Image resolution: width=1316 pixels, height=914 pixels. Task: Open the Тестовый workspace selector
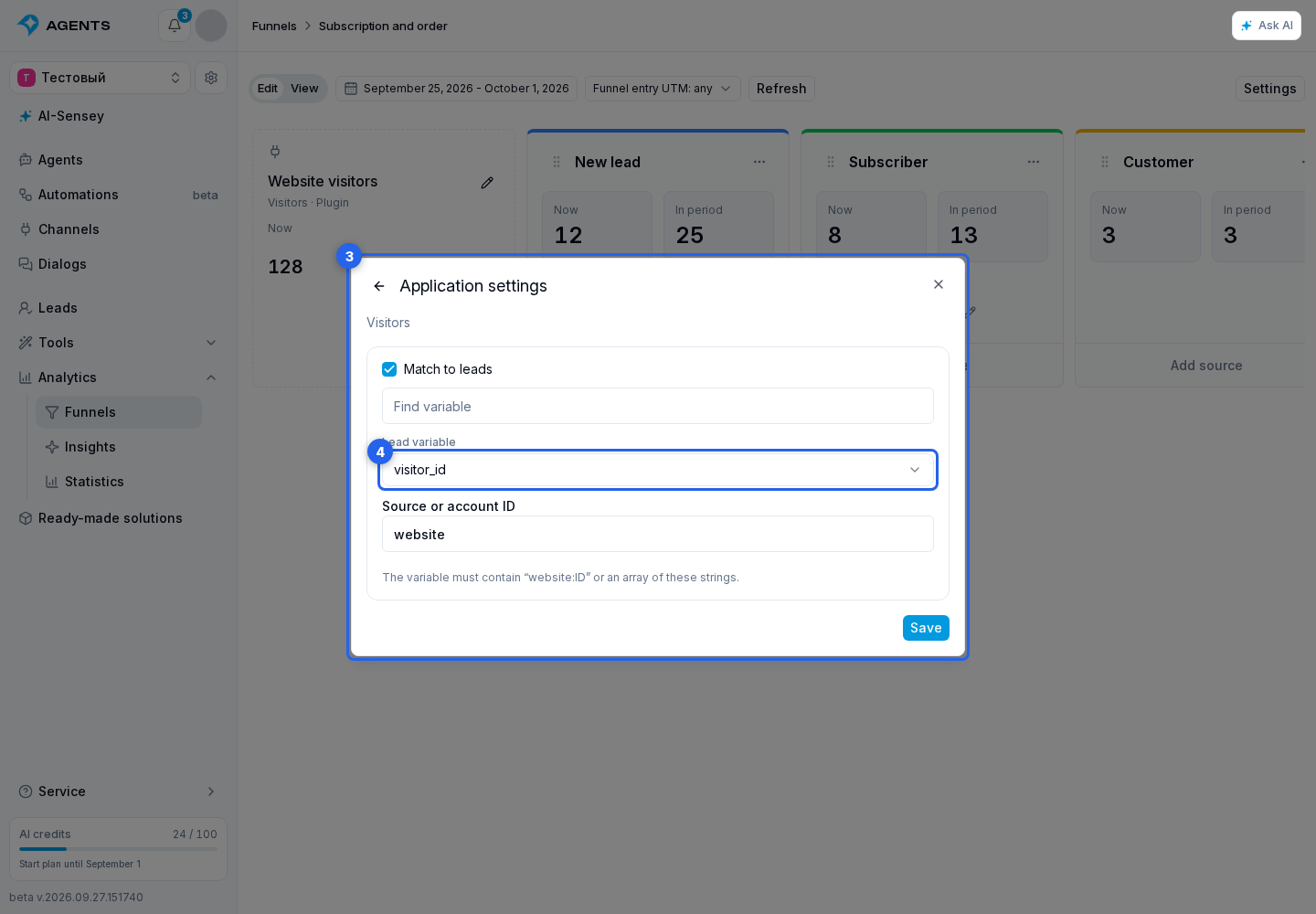click(x=101, y=78)
